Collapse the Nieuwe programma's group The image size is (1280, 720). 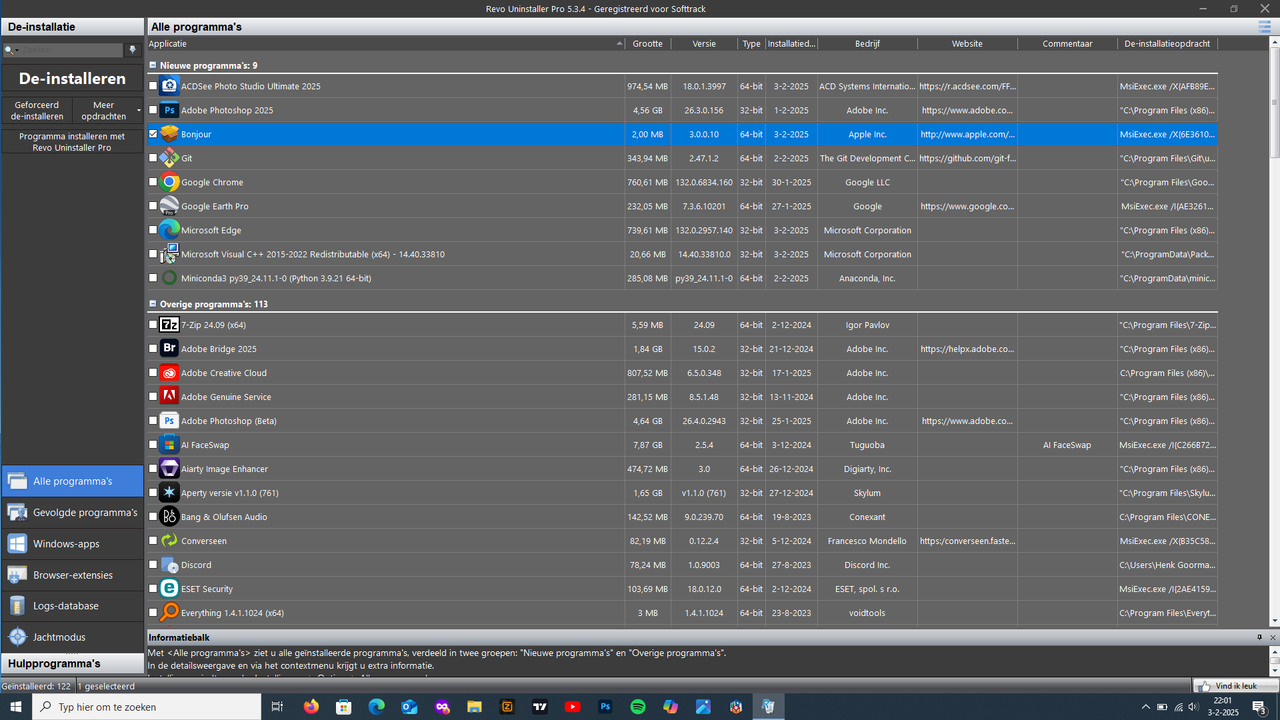pyautogui.click(x=153, y=65)
